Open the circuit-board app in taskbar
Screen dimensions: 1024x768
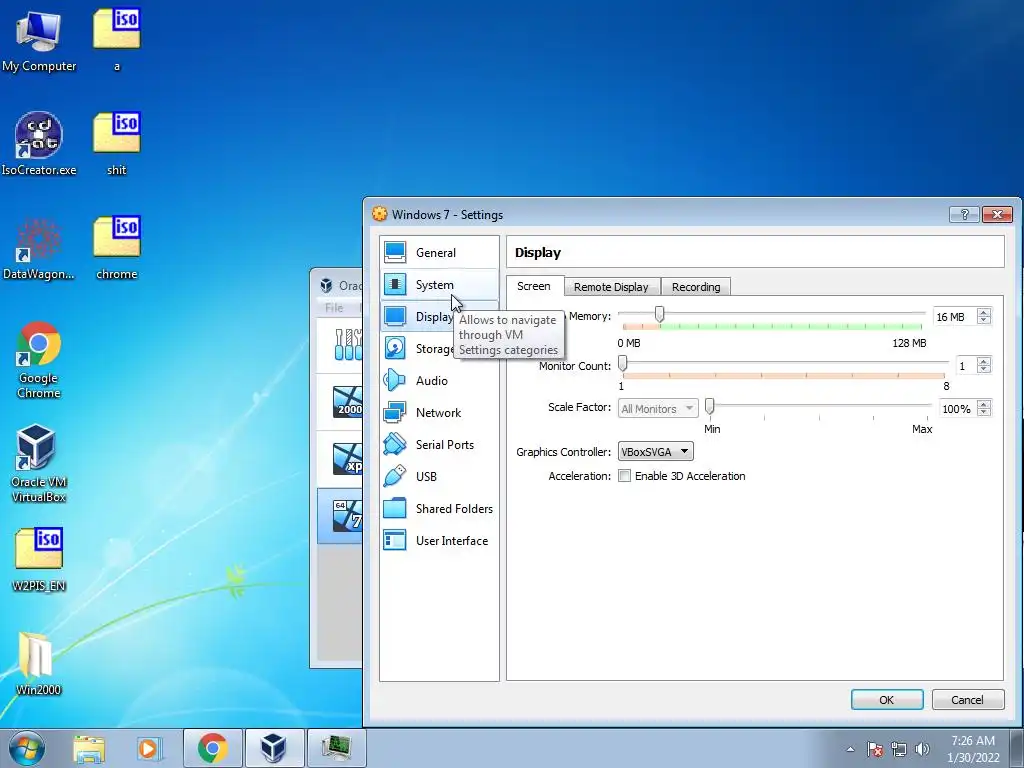(x=336, y=748)
